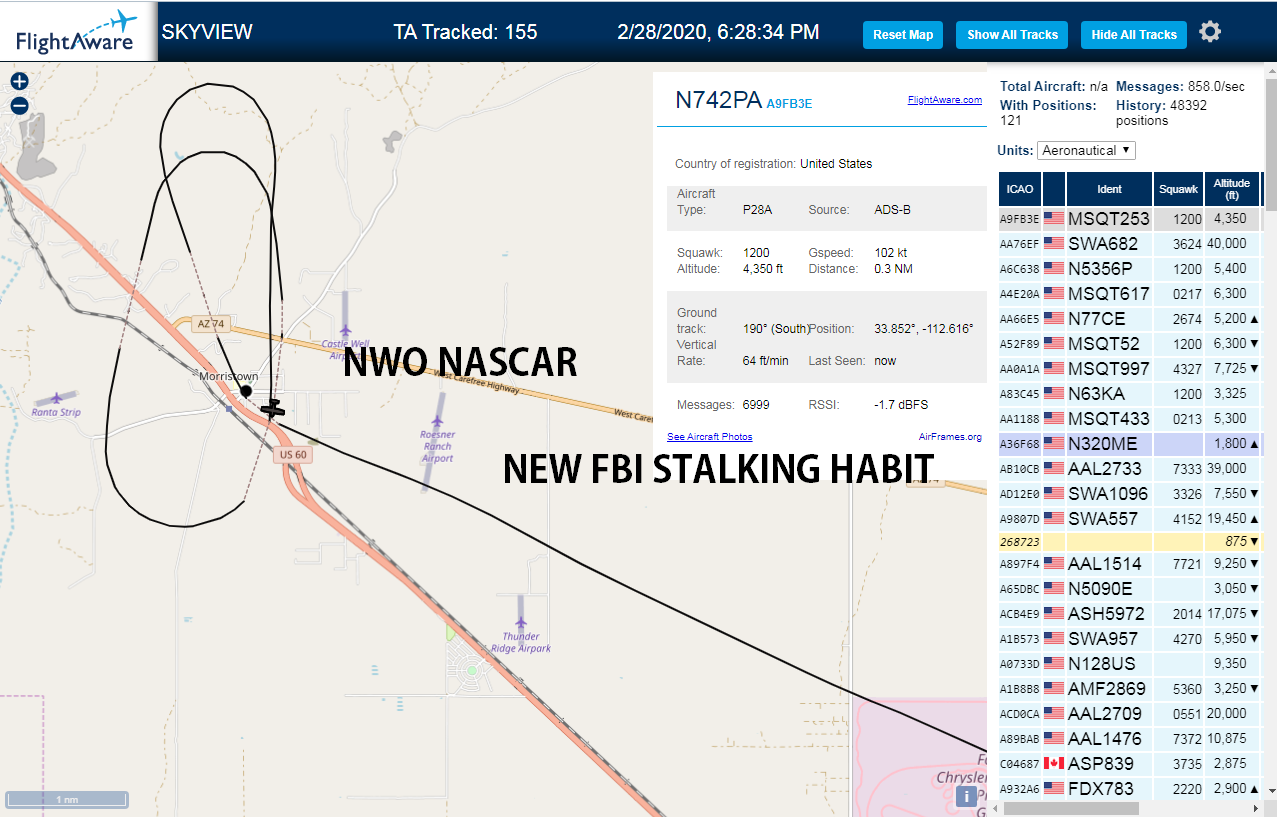
Task: Open See Aircraft Photos link
Action: coord(710,437)
